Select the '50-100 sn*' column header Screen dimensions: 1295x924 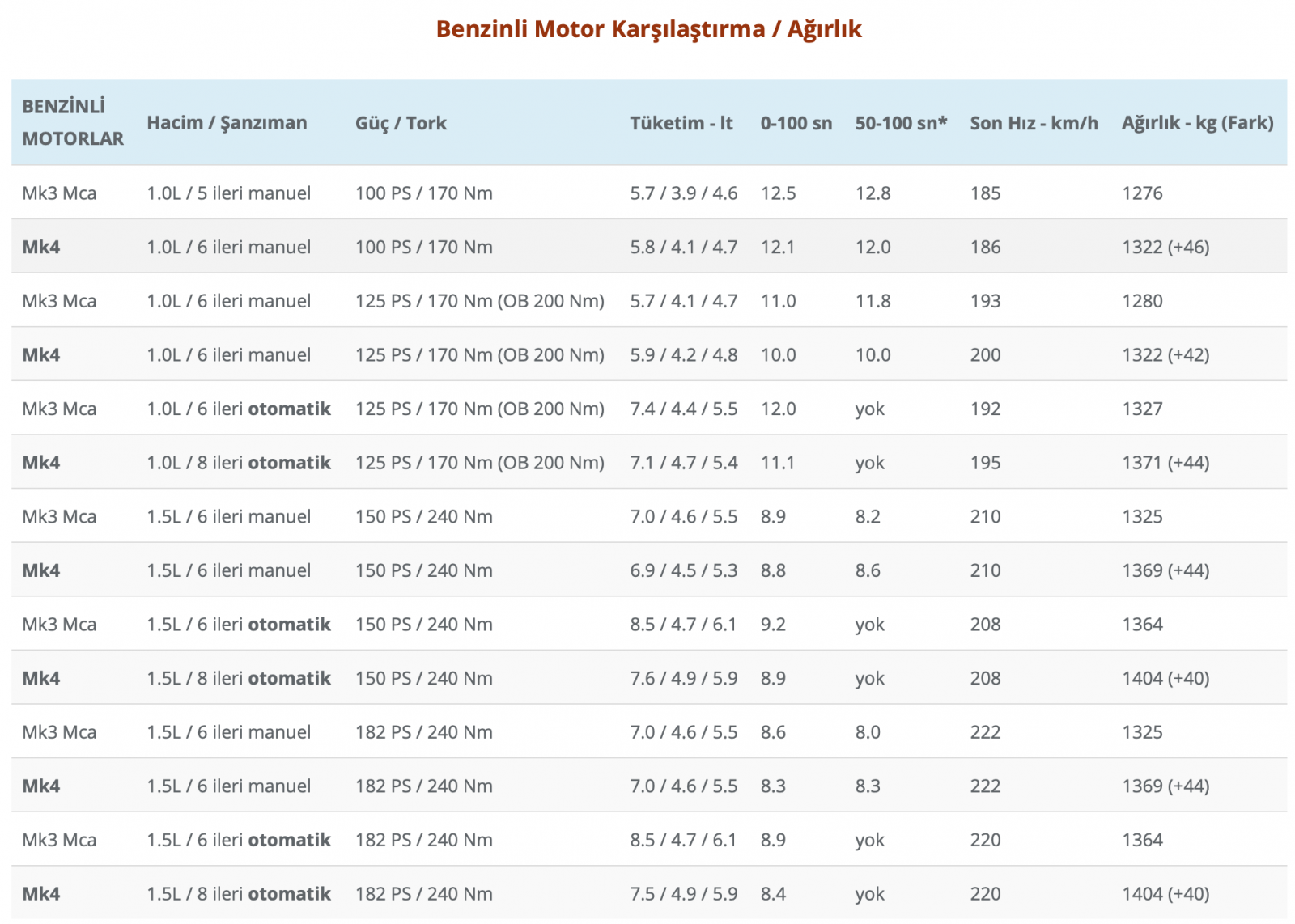(x=901, y=123)
